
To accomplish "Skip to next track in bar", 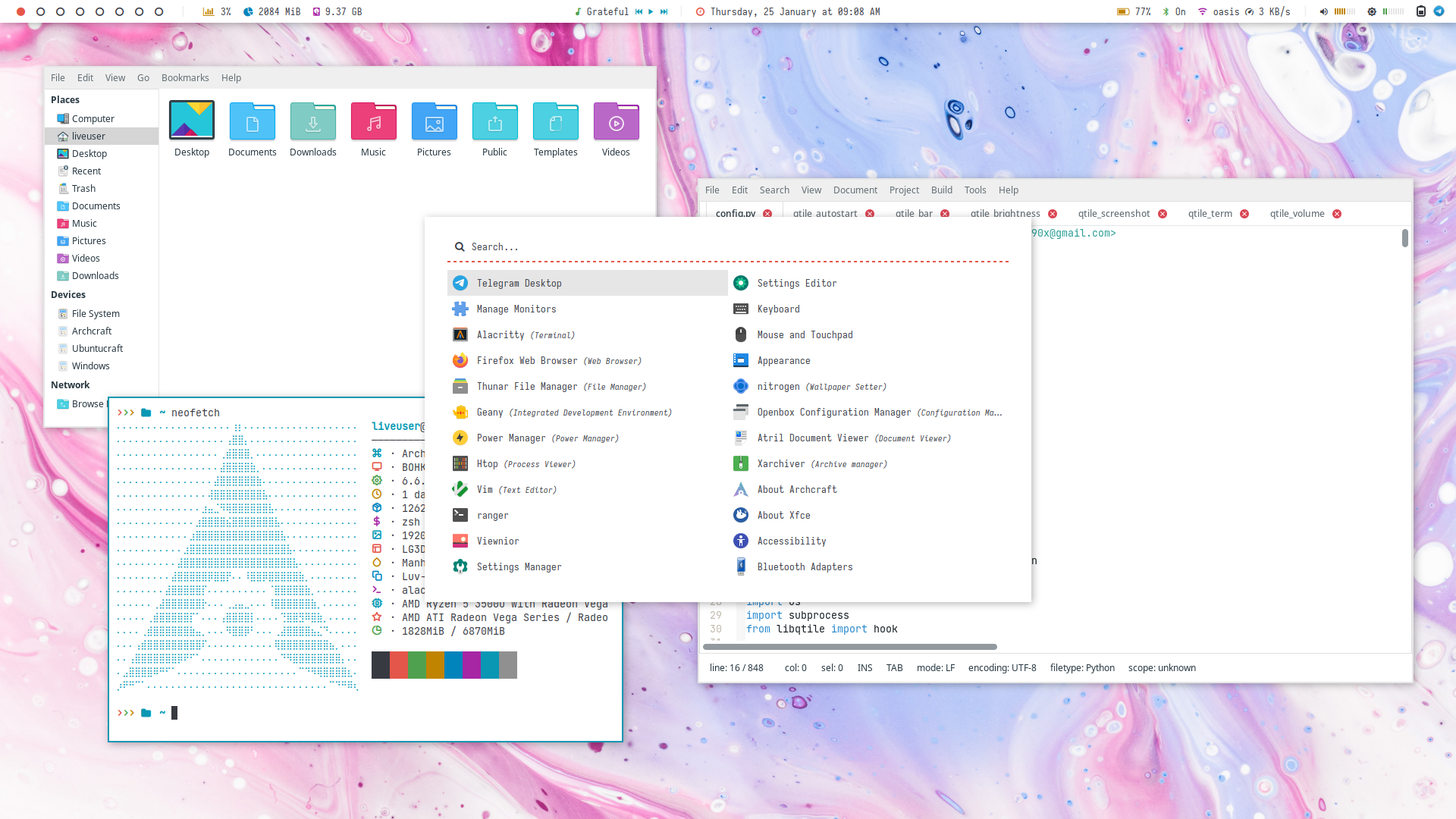I will (664, 11).
